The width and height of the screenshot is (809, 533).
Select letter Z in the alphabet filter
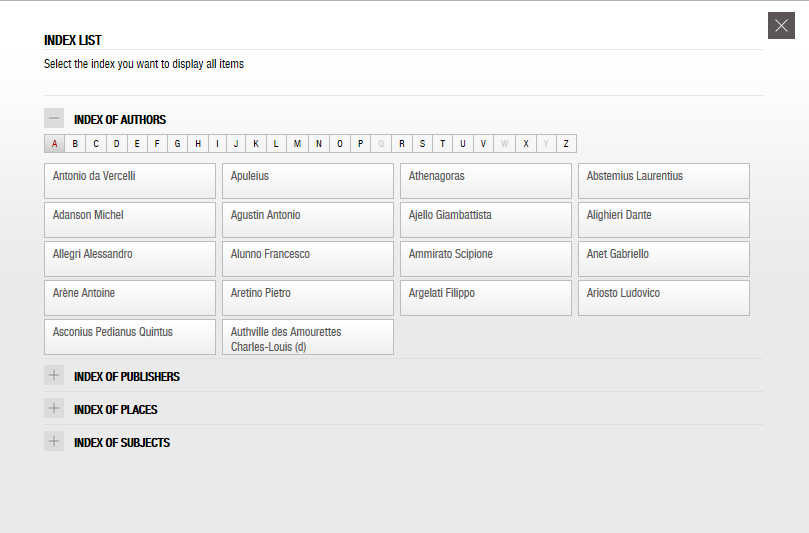pos(566,143)
